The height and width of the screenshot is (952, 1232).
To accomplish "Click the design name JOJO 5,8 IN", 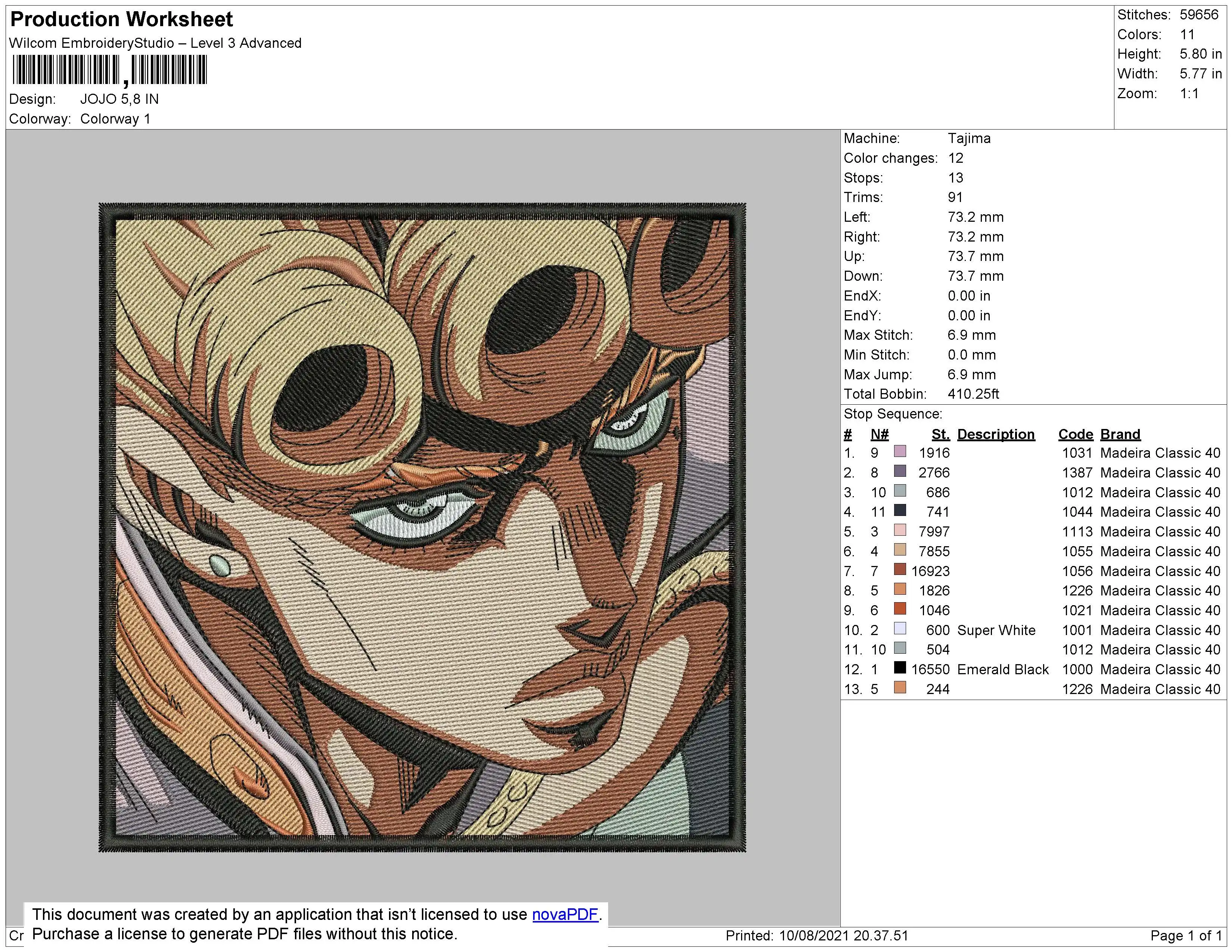I will (119, 99).
